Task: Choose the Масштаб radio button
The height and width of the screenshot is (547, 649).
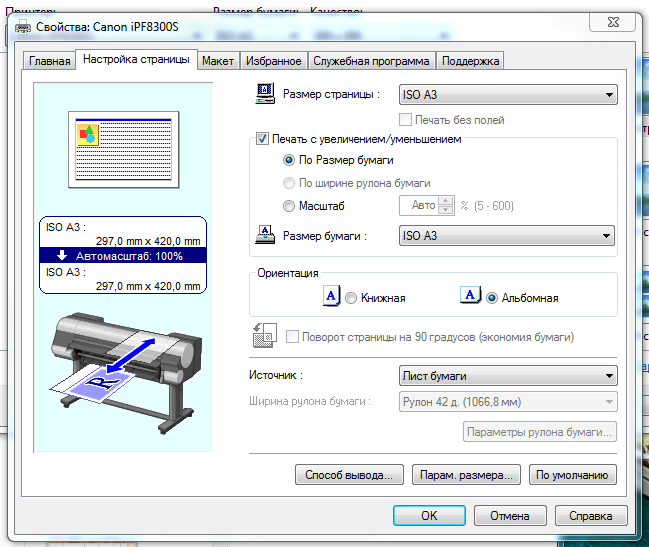Action: tap(288, 206)
